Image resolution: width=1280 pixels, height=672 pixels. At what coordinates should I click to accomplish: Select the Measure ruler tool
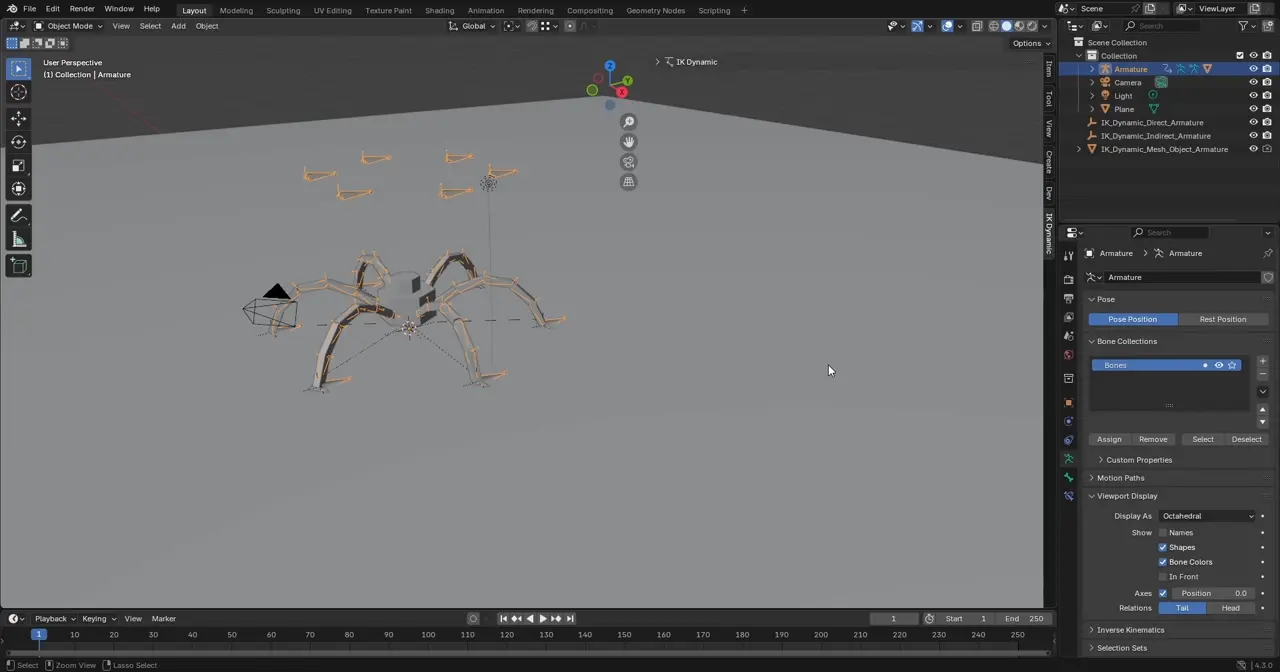(18, 240)
